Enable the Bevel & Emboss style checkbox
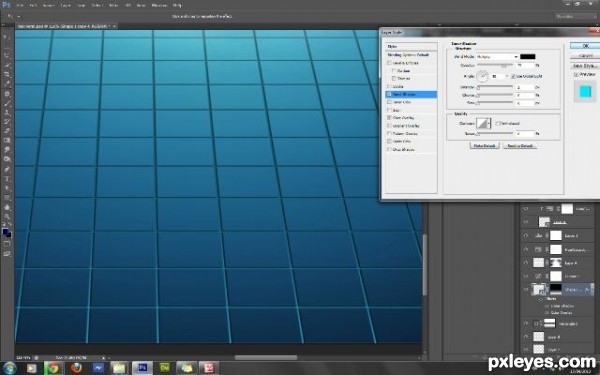Image resolution: width=600 pixels, height=375 pixels. pos(389,63)
